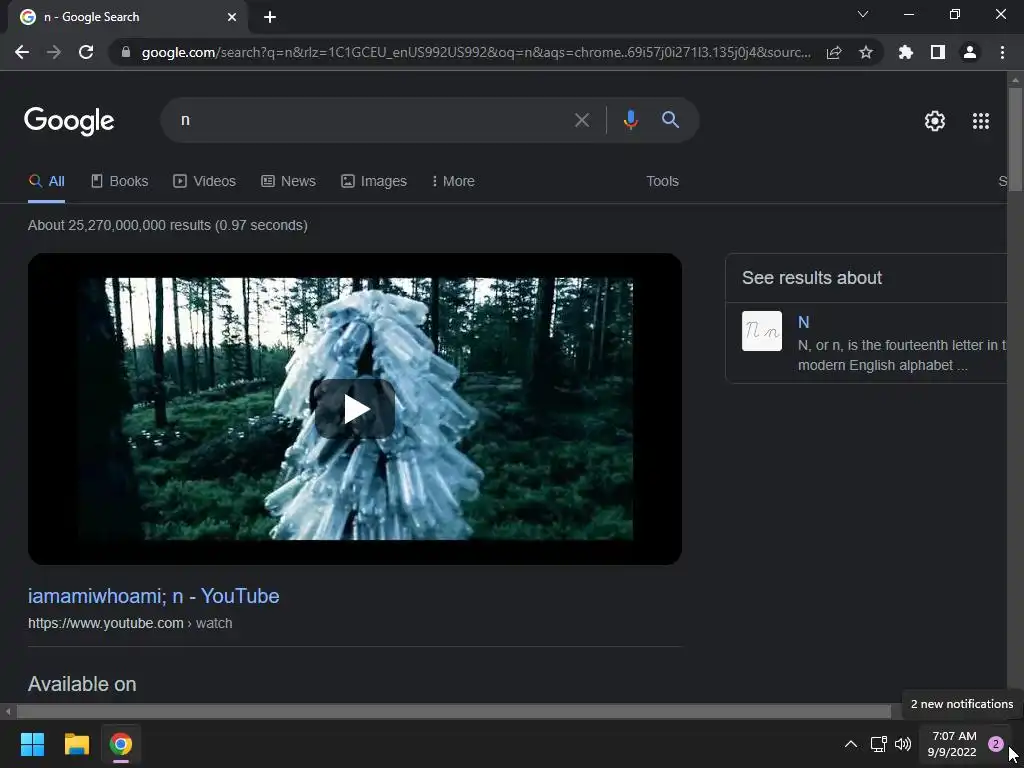Click the forward navigation arrow

coord(54,52)
